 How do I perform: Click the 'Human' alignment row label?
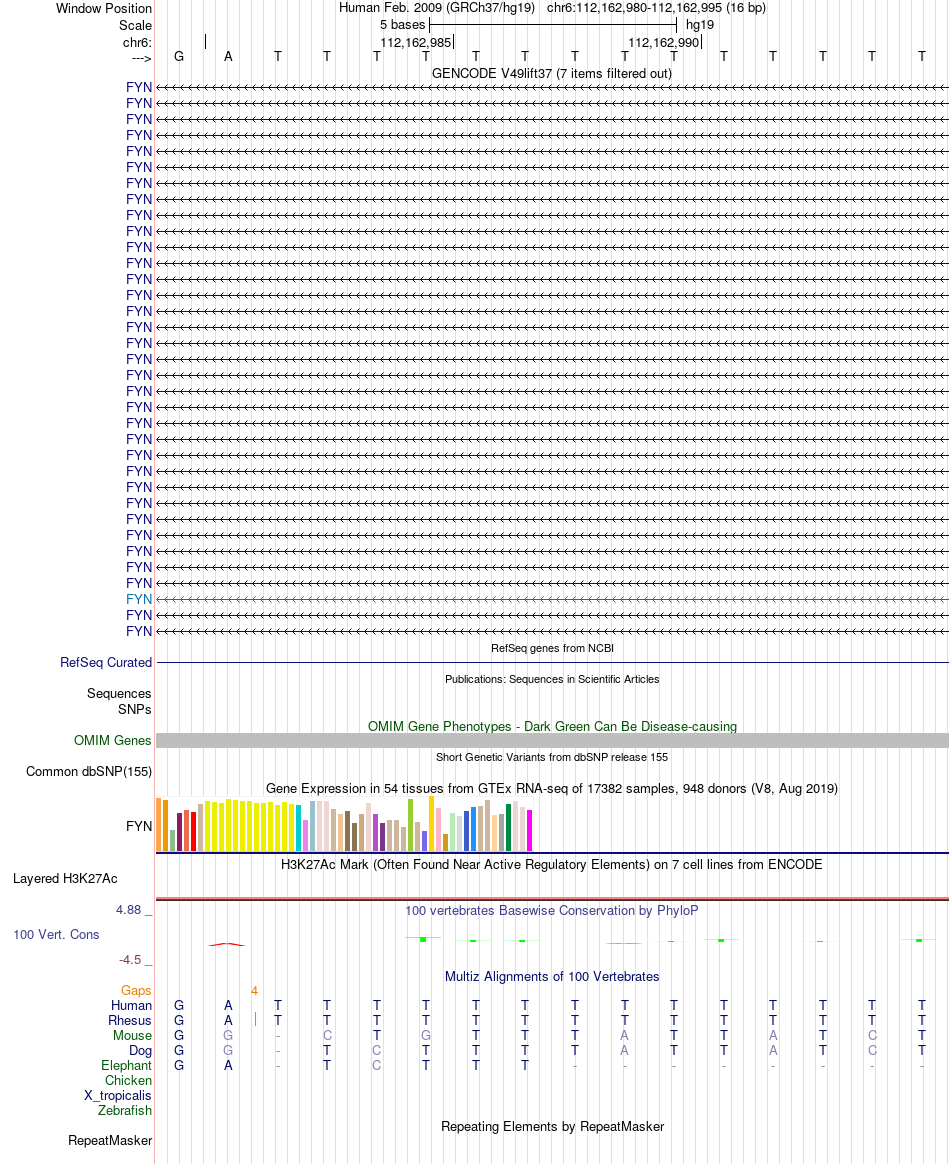click(x=131, y=1005)
